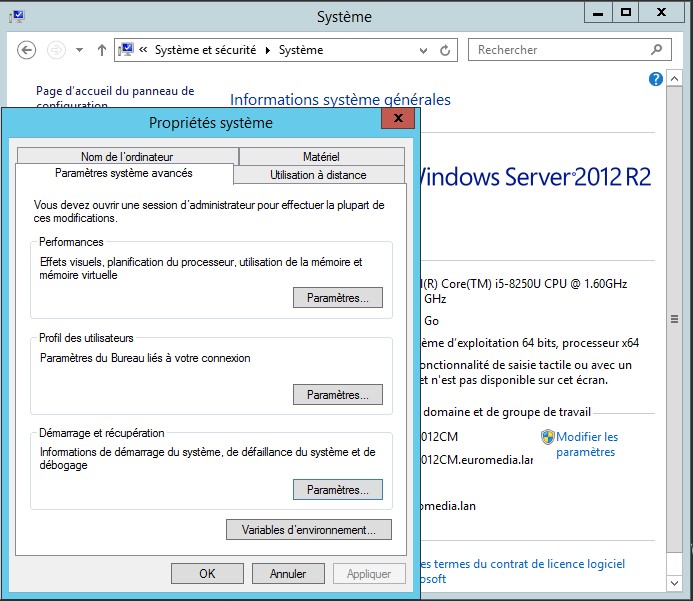Open Modifier les paramètres link

coord(586,444)
